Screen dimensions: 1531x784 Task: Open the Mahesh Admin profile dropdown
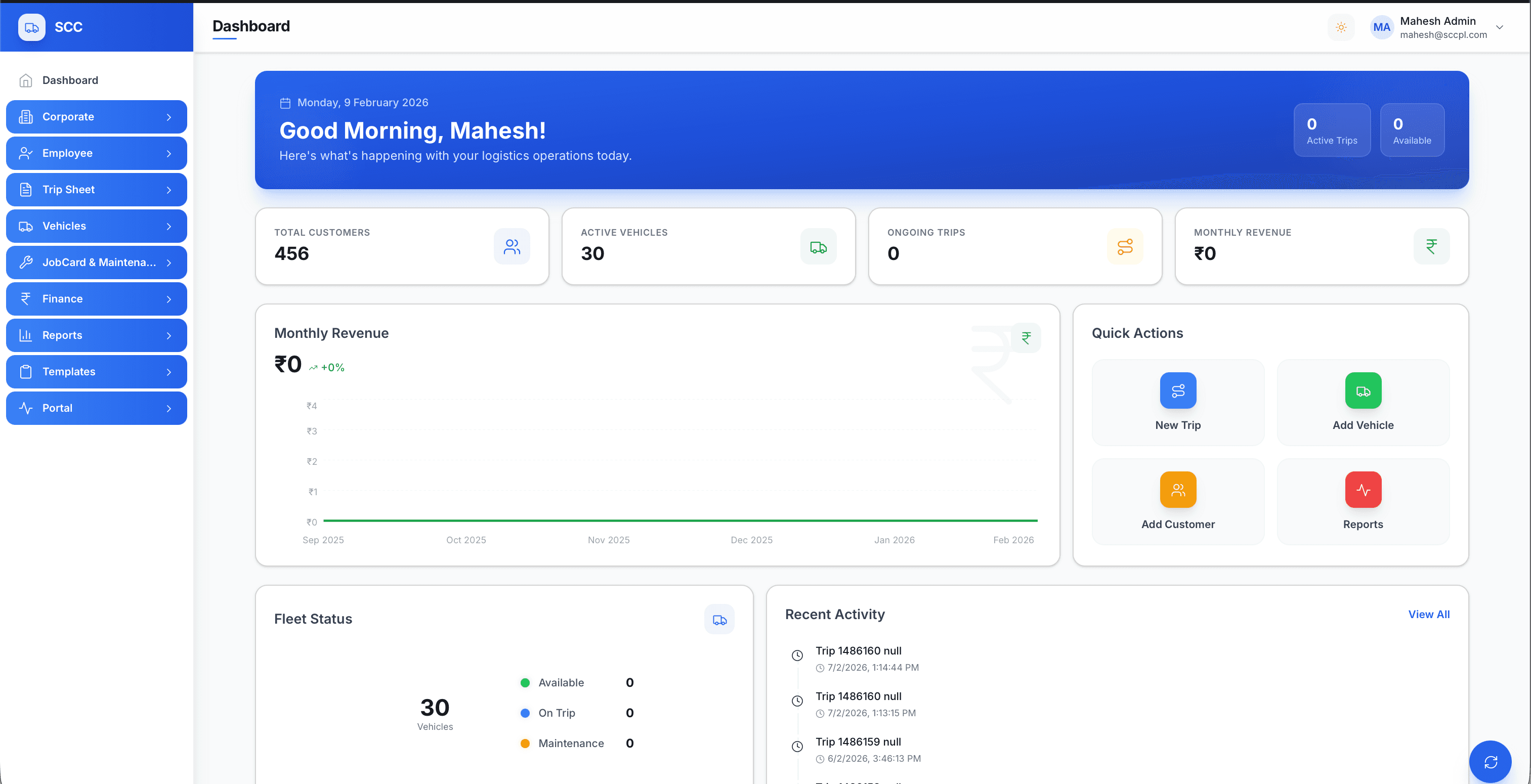tap(1500, 27)
